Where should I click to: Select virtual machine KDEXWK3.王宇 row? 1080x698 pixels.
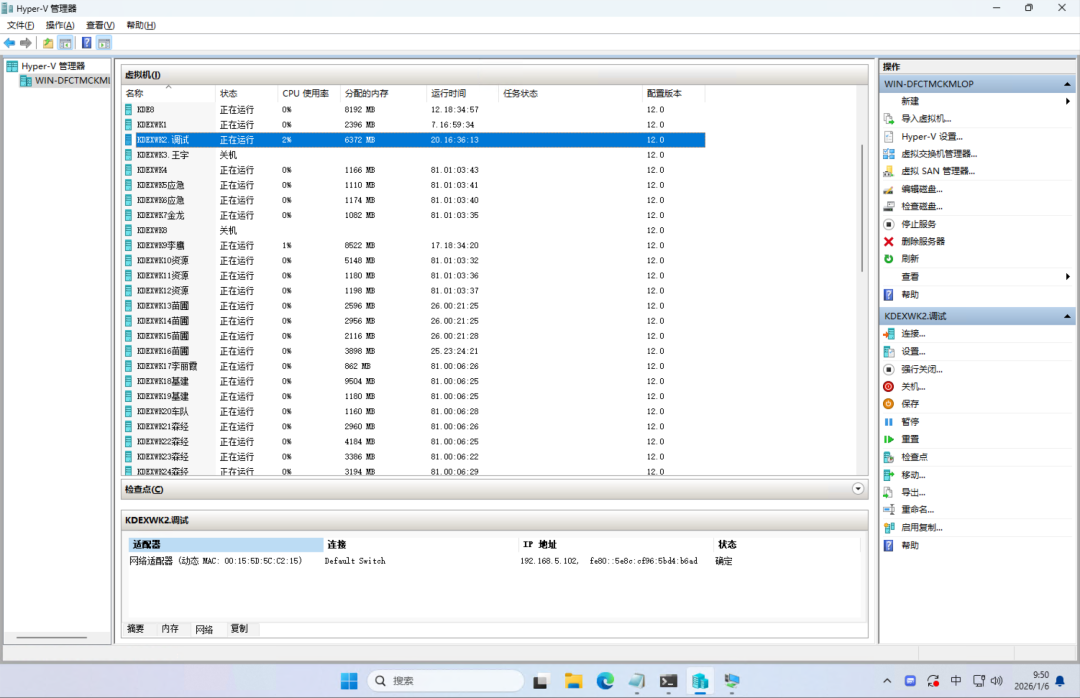click(x=414, y=155)
